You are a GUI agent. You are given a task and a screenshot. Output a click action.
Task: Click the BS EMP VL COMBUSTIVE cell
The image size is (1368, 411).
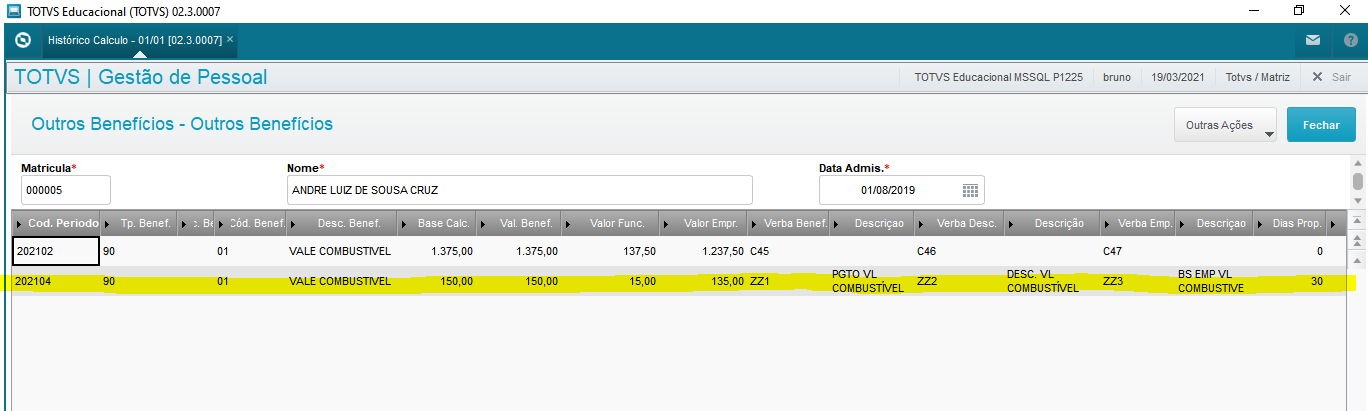click(x=1213, y=281)
